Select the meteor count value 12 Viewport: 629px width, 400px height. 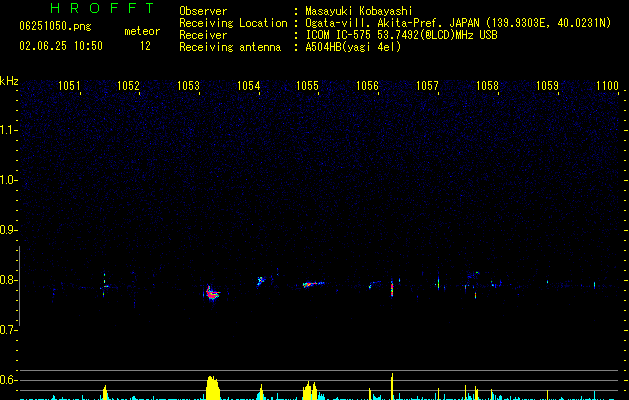[x=145, y=46]
